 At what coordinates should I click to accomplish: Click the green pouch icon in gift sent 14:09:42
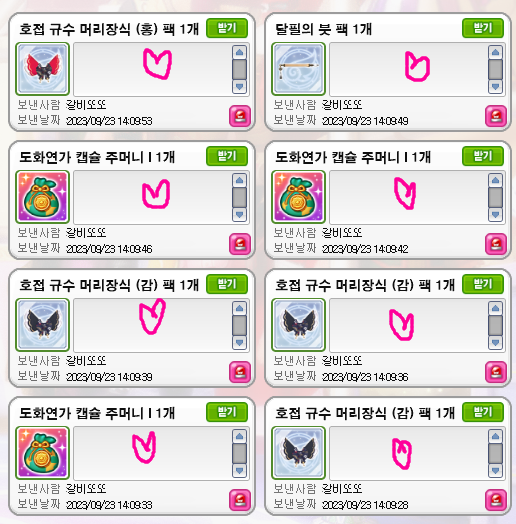click(x=298, y=197)
